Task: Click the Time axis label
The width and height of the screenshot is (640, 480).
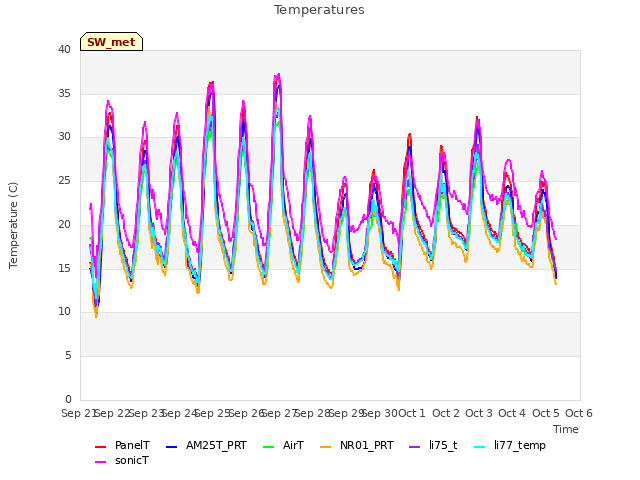Action: coord(566,429)
